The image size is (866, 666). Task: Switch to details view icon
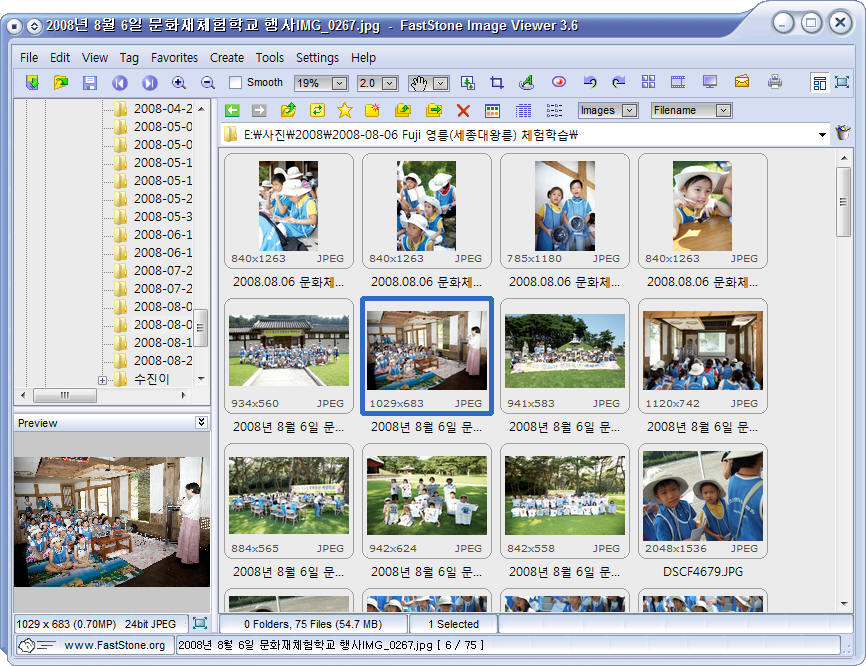tap(523, 111)
